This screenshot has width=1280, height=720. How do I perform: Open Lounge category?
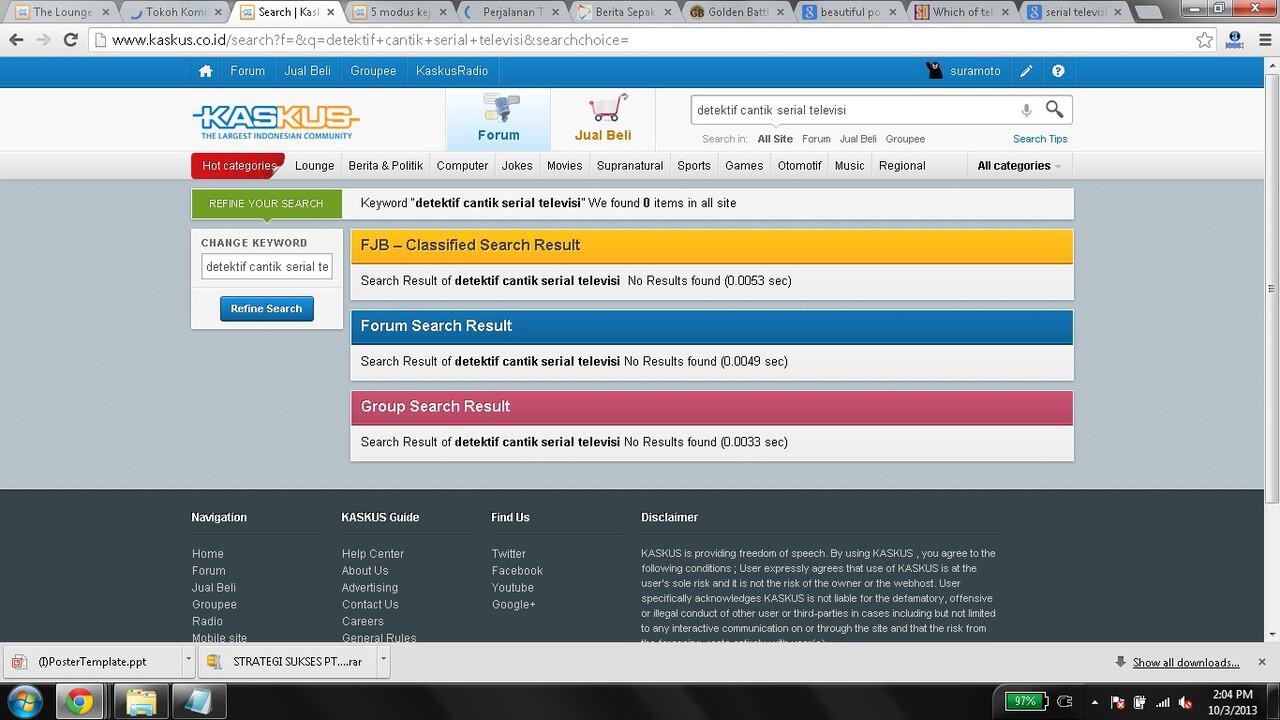[x=315, y=166]
